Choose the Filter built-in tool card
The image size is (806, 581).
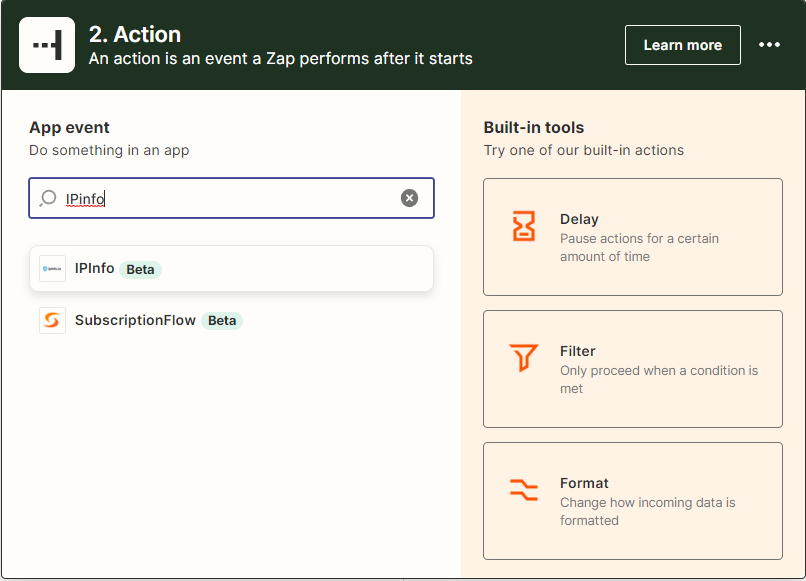[x=632, y=369]
